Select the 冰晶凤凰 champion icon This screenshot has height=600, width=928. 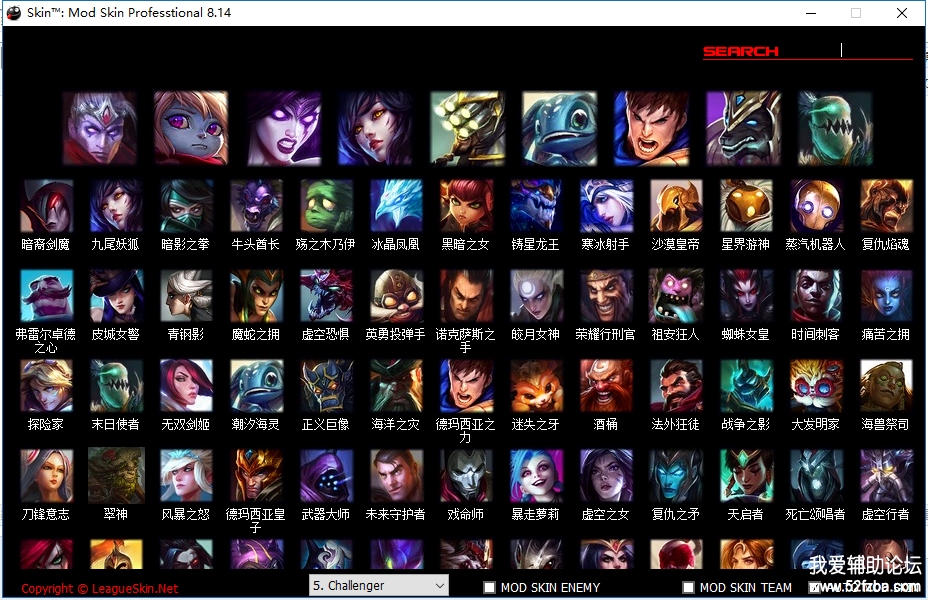396,206
